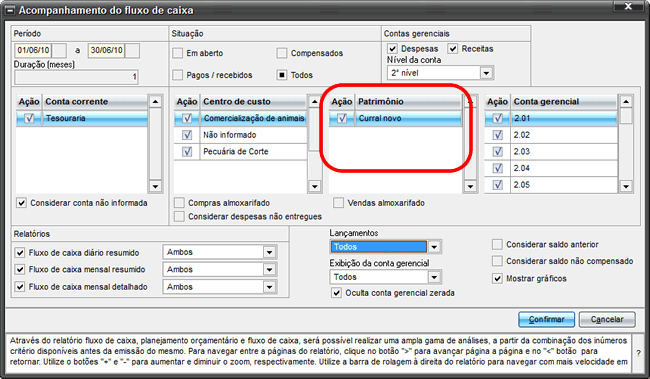Select the Não informado row text

[230, 135]
